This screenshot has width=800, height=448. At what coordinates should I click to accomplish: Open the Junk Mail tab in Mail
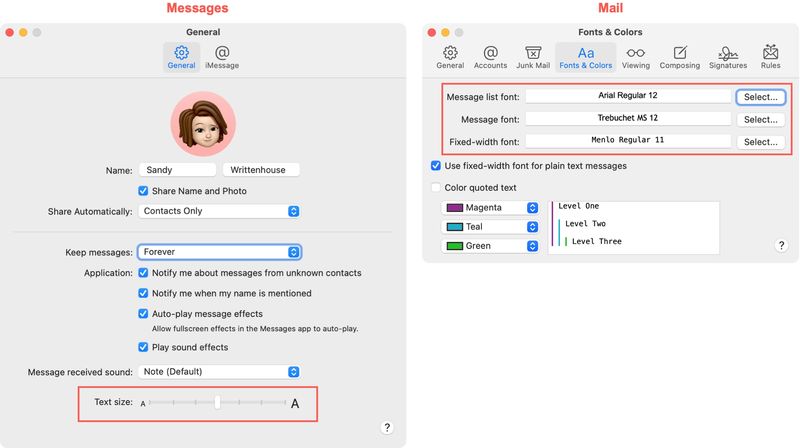(533, 57)
